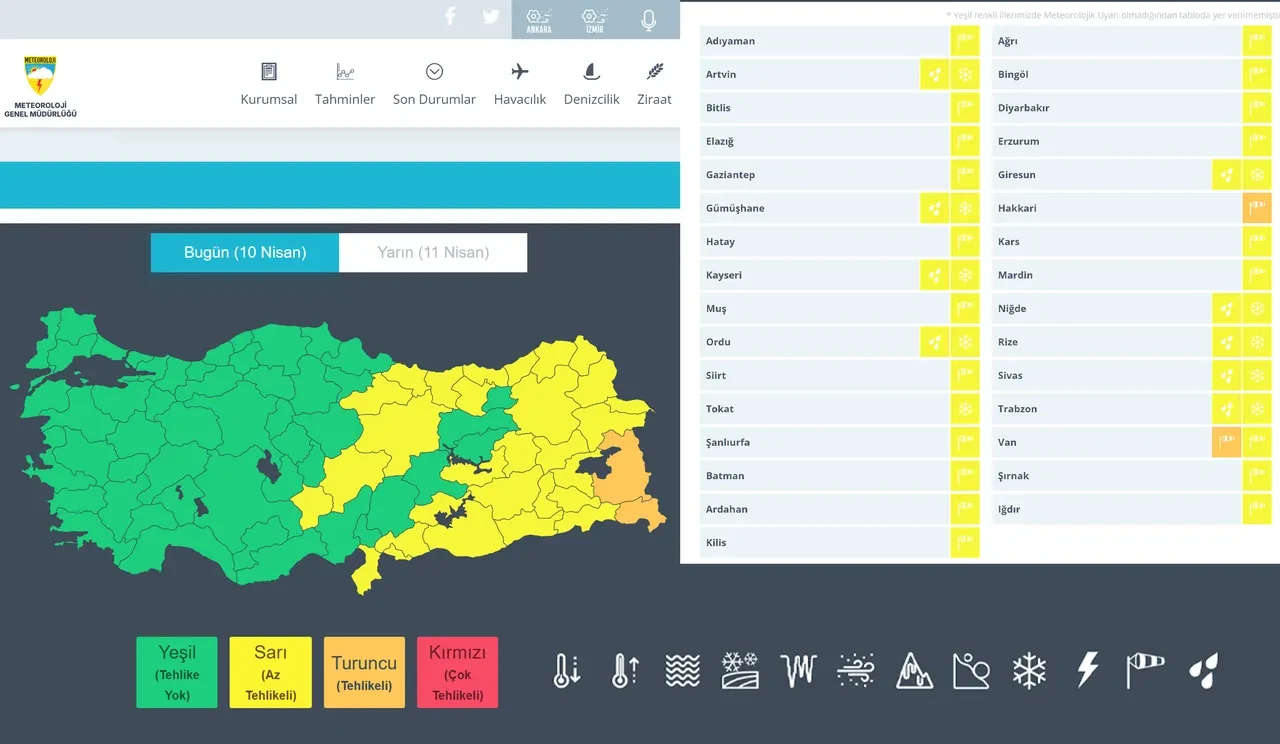
Task: Select the waves flood warning icon
Action: (x=682, y=670)
